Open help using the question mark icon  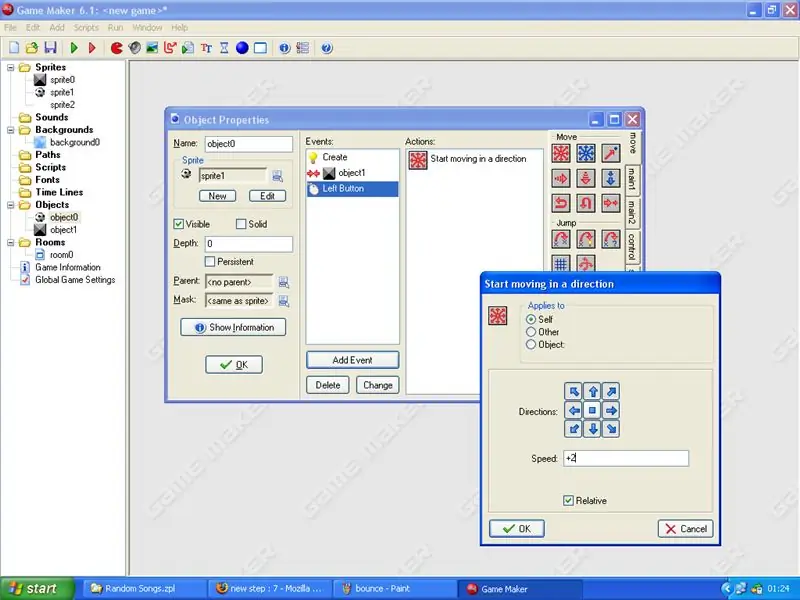pos(327,48)
